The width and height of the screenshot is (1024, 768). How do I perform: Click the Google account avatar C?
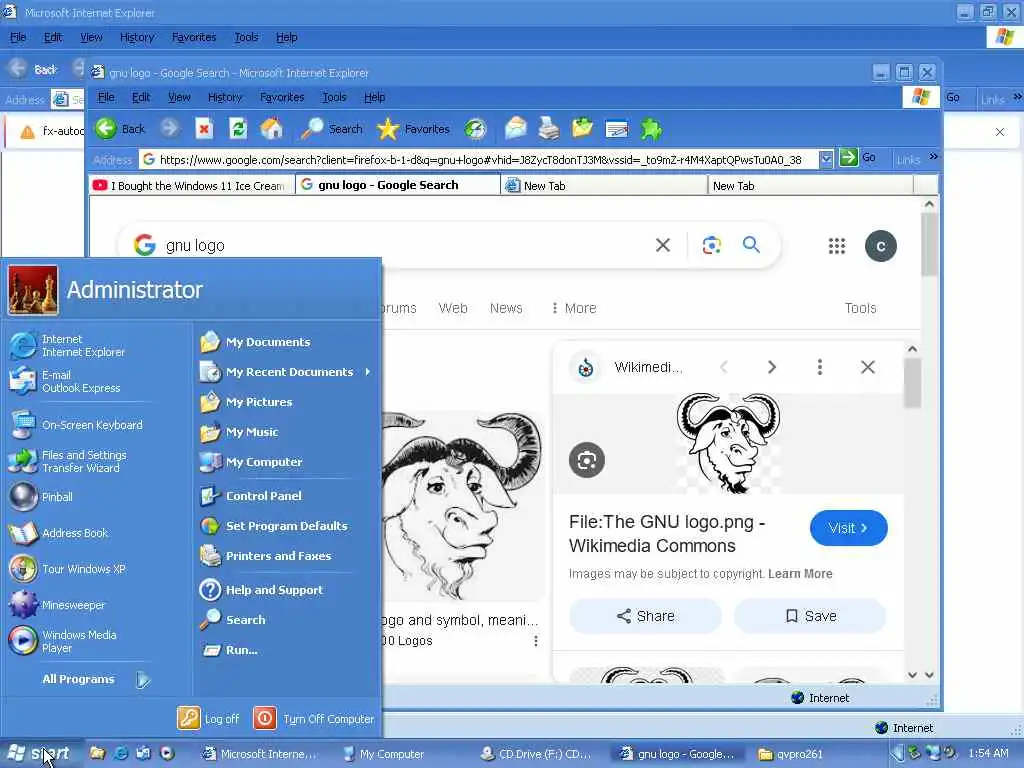880,246
